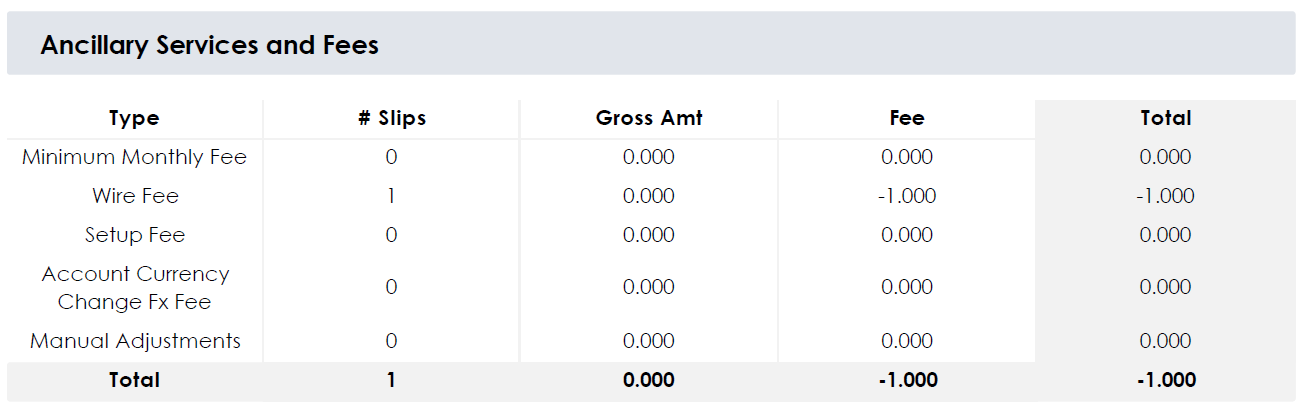Select the Type column header
The width and height of the screenshot is (1303, 409).
134,118
